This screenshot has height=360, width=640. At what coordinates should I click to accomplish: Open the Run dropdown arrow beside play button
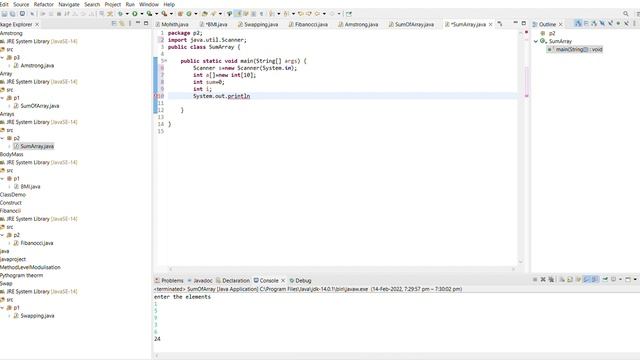click(x=142, y=13)
